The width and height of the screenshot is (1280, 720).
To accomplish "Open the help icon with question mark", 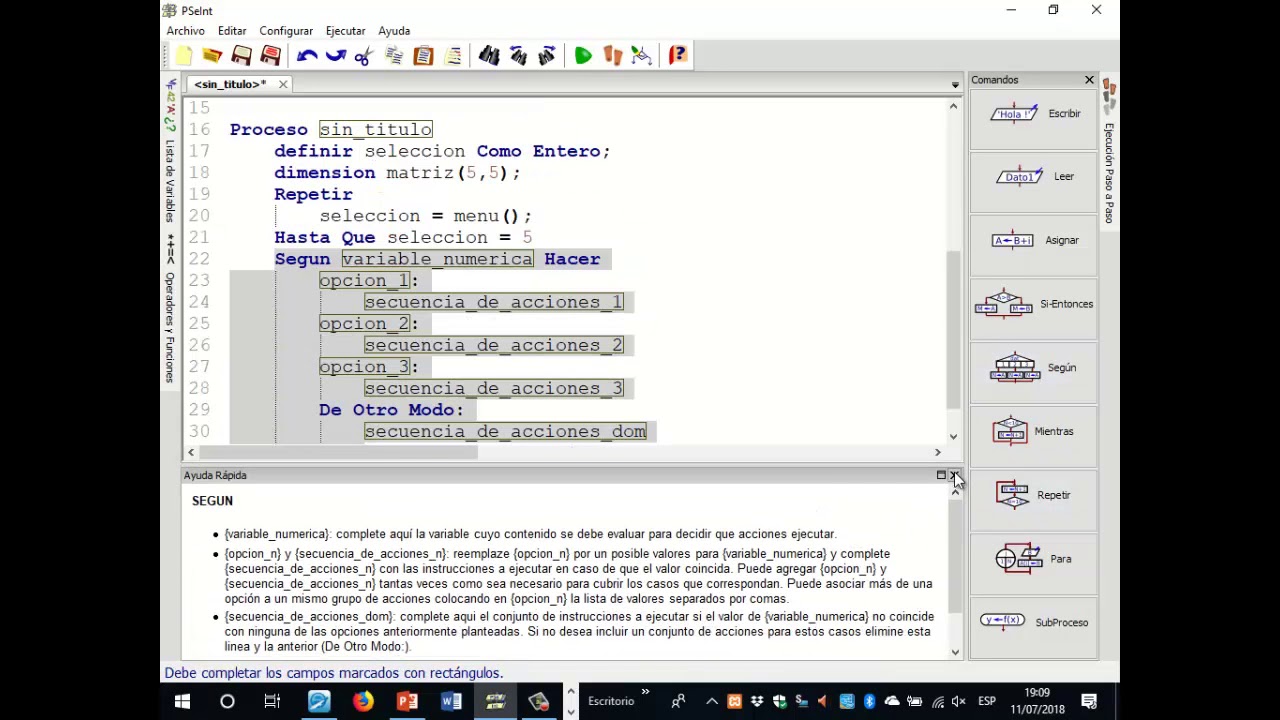I will 678,55.
